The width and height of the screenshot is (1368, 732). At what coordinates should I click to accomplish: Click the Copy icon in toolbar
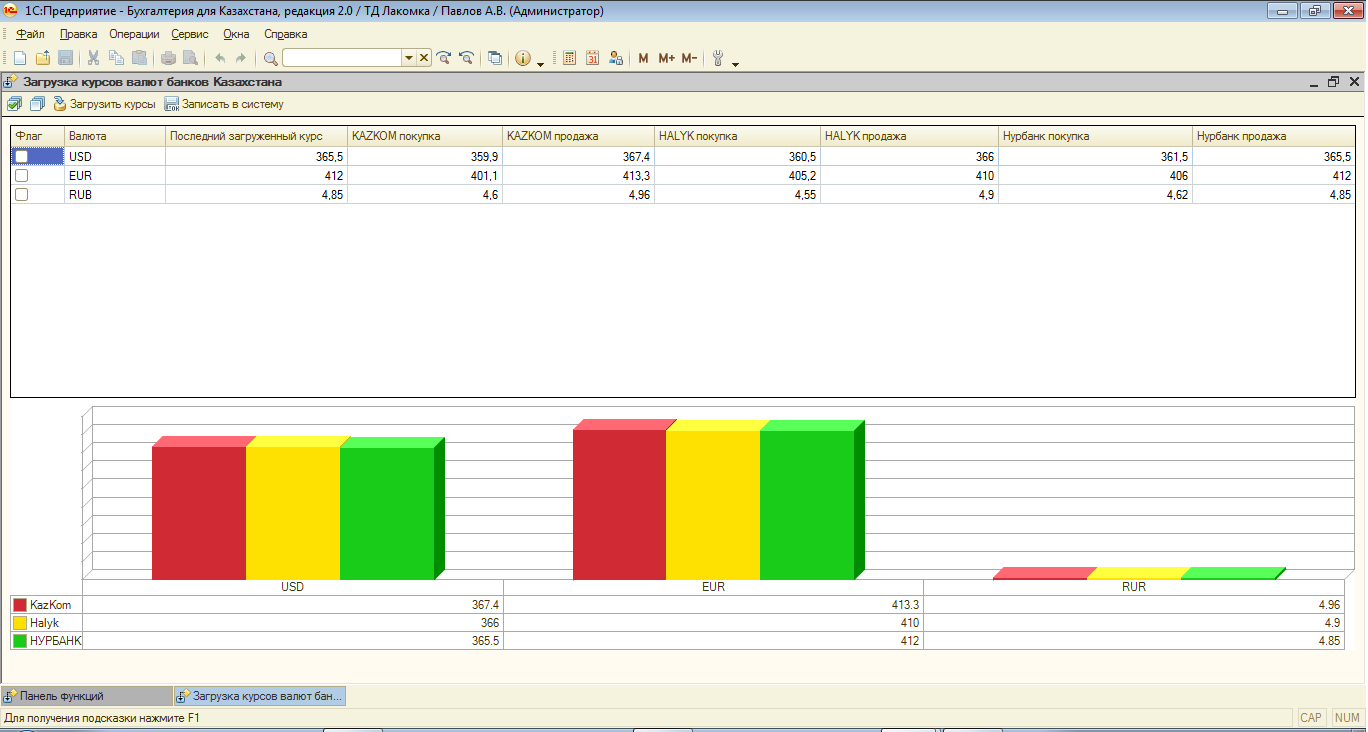coord(116,58)
